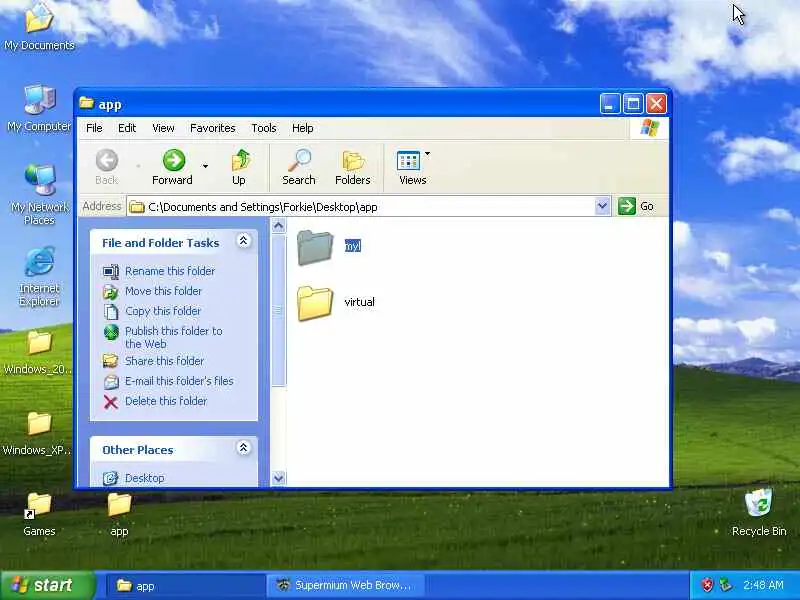
Task: Collapse the Other Places panel
Action: click(243, 448)
